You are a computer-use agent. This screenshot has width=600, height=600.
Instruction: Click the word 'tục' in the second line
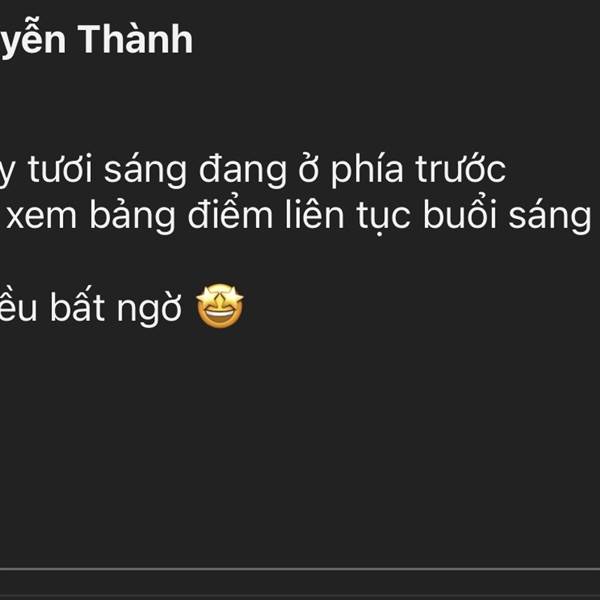pos(384,218)
